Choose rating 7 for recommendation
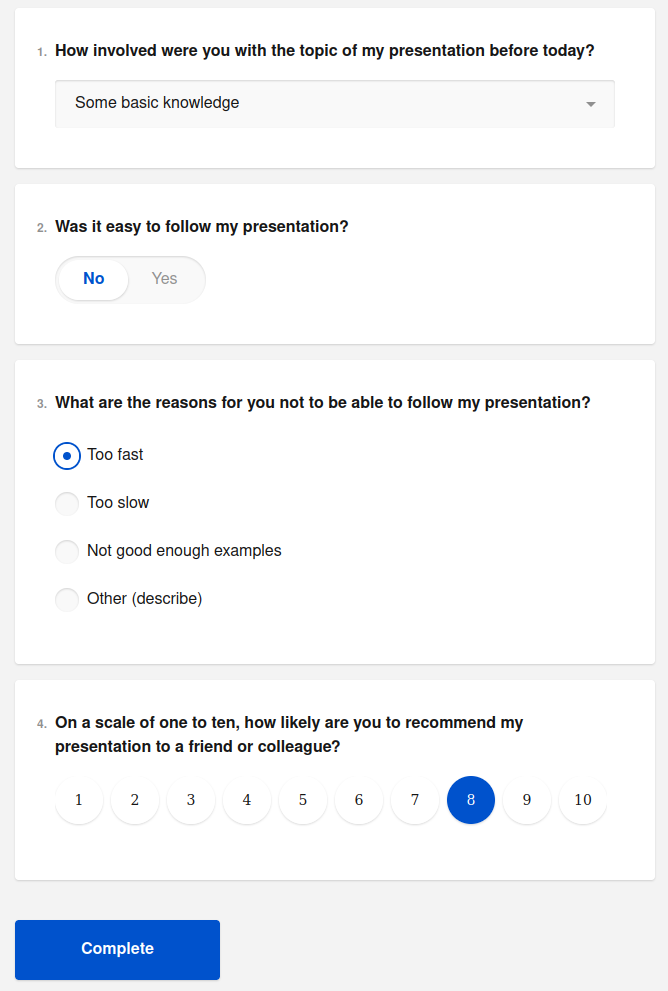The width and height of the screenshot is (668, 991). tap(415, 800)
